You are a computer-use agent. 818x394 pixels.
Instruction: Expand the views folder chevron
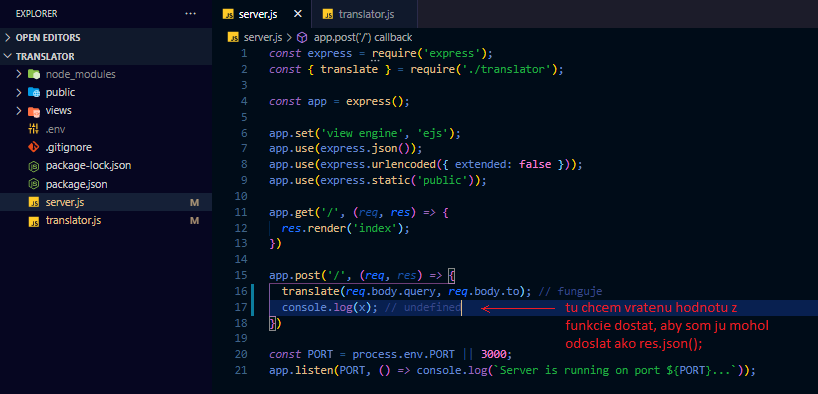[19, 111]
